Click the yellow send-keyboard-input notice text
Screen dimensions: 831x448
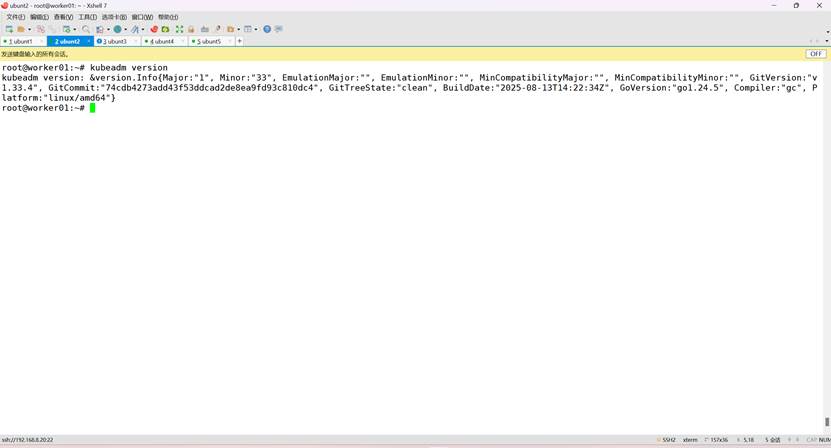(34, 54)
